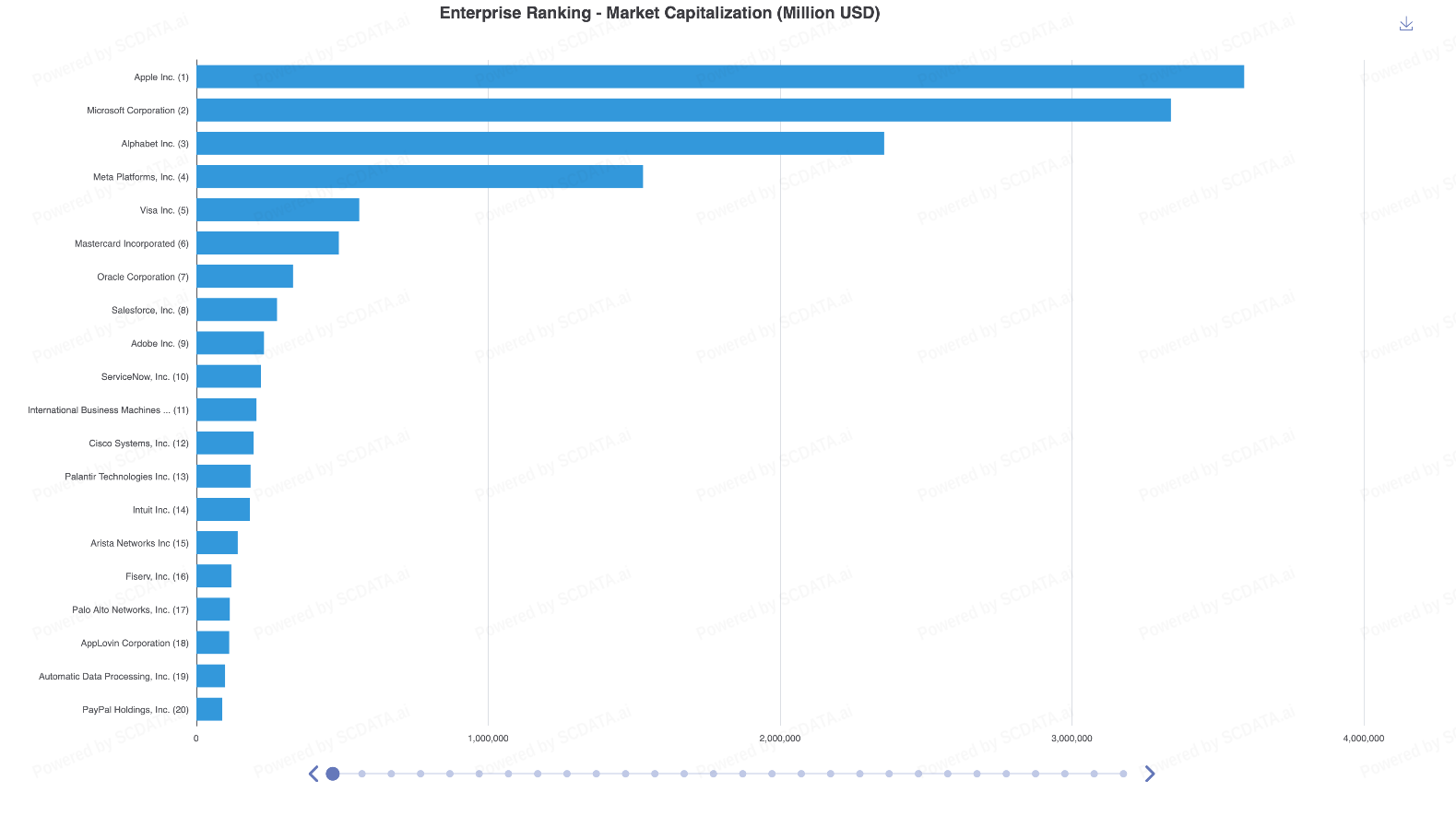Select the Microsoft Corporation bar
The width and height of the screenshot is (1456, 816).
coord(682,111)
